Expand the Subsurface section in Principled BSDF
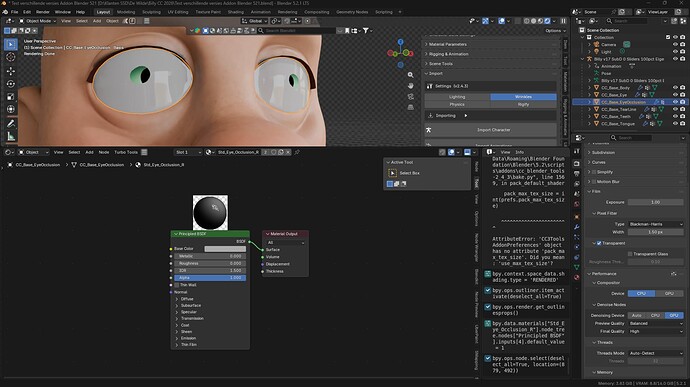The height and width of the screenshot is (387, 690). pyautogui.click(x=191, y=305)
